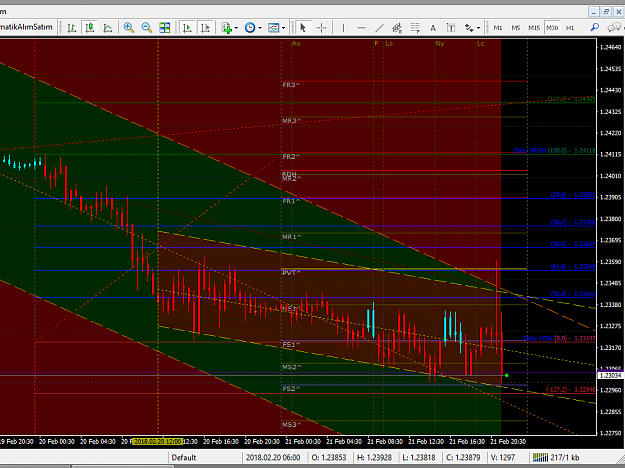Expand the Indicators dropdown arrow
625x468 pixels.
click(236, 28)
